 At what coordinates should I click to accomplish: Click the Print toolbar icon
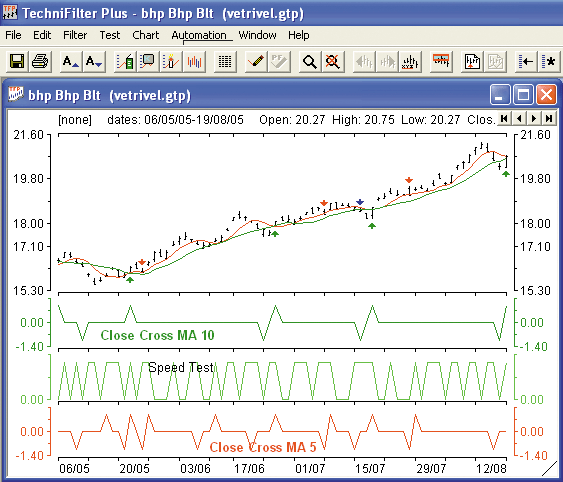[x=39, y=62]
